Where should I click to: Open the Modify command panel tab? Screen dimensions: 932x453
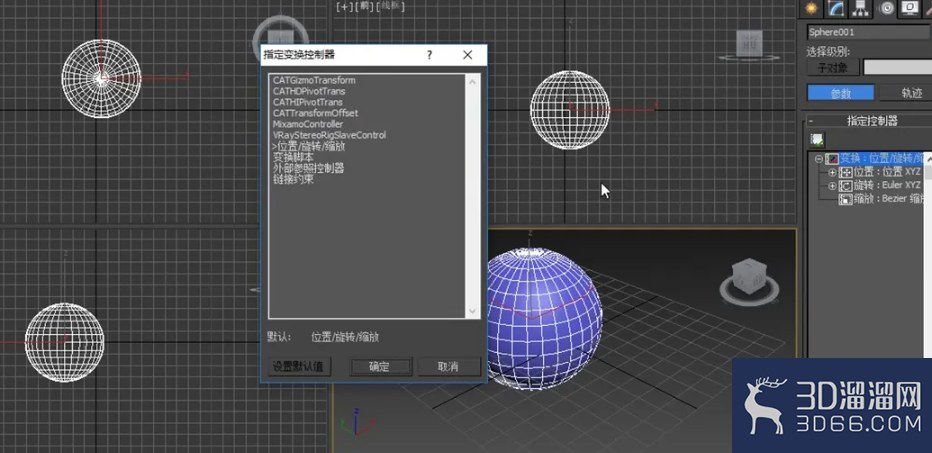(x=836, y=8)
